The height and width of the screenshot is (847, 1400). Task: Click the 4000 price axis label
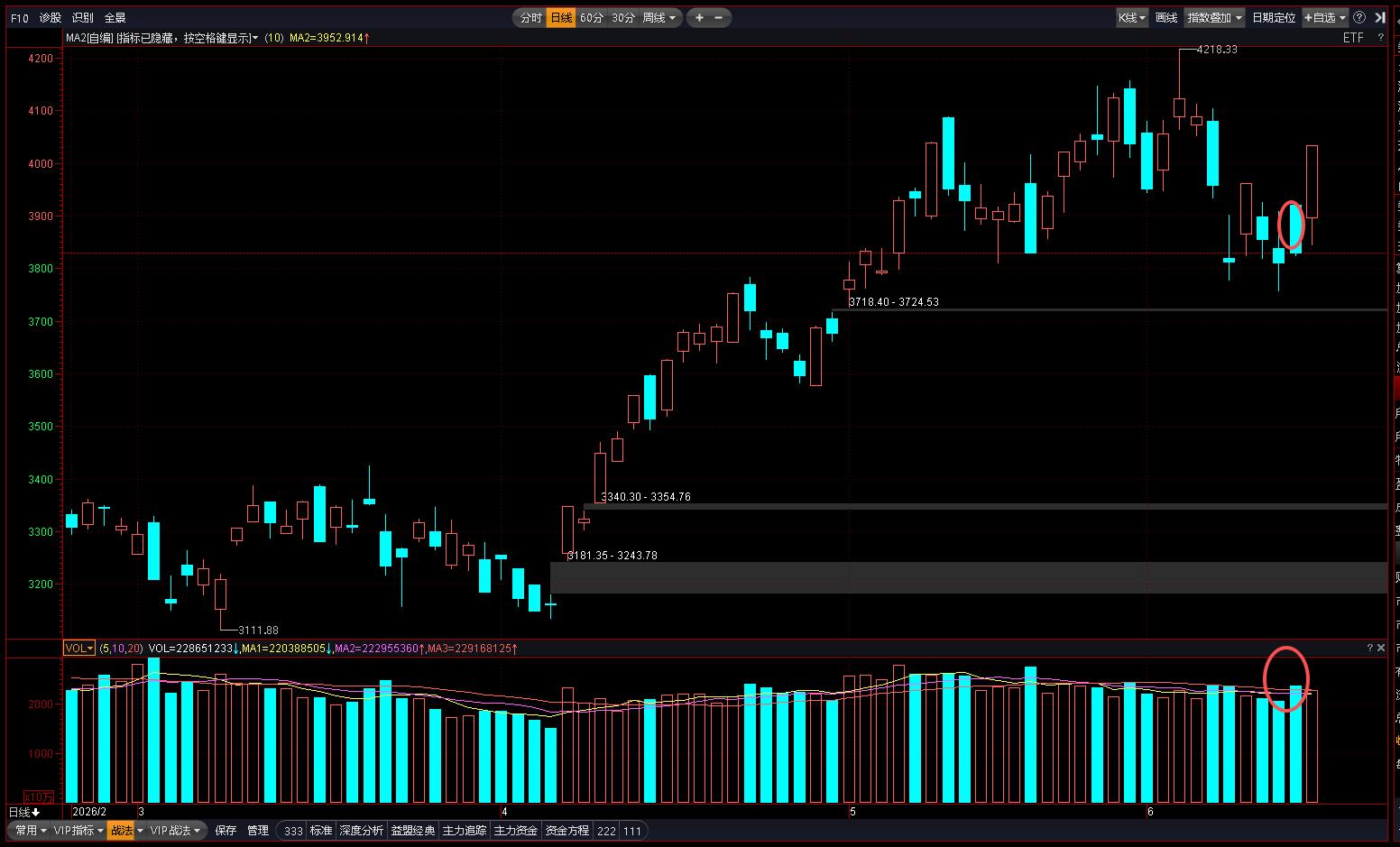coord(41,164)
